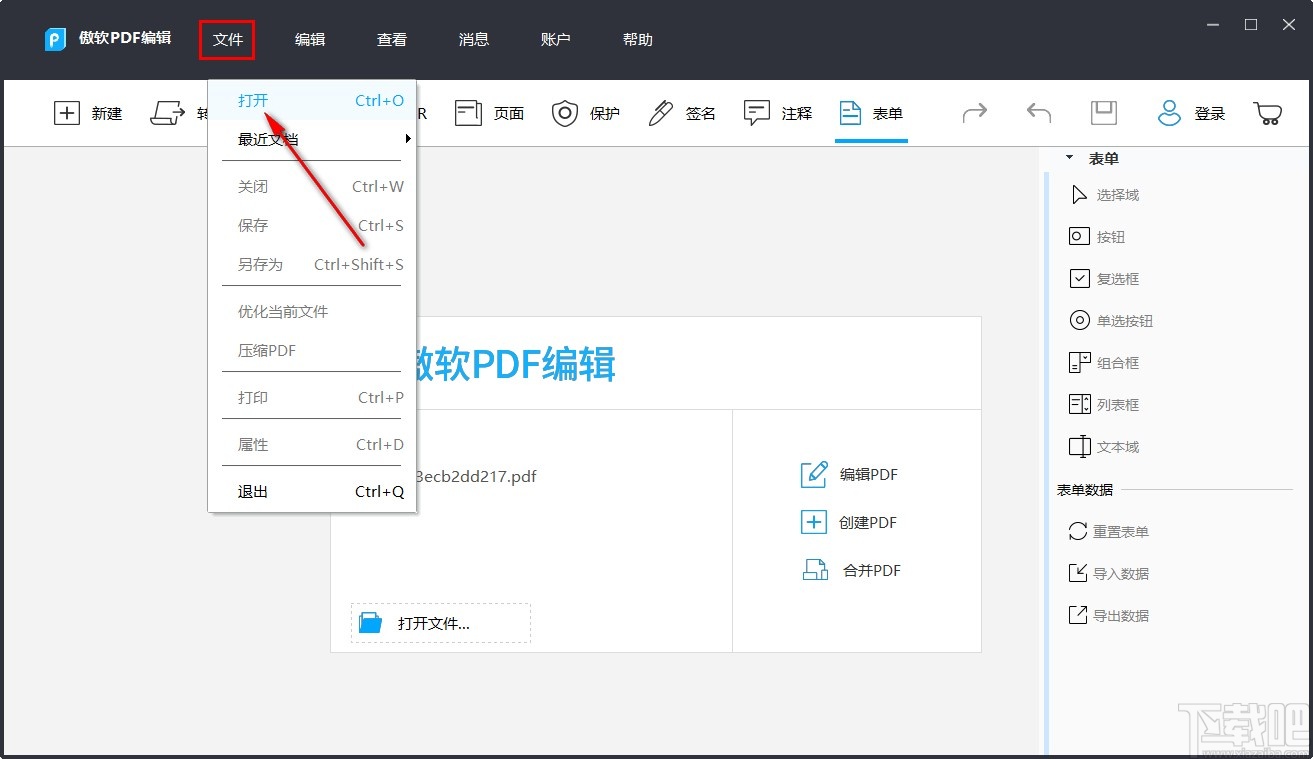Click the Import Data icon

[1077, 574]
